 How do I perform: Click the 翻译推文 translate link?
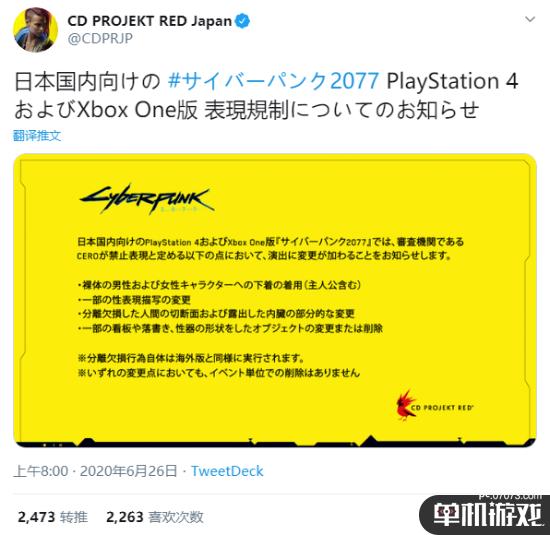37,136
